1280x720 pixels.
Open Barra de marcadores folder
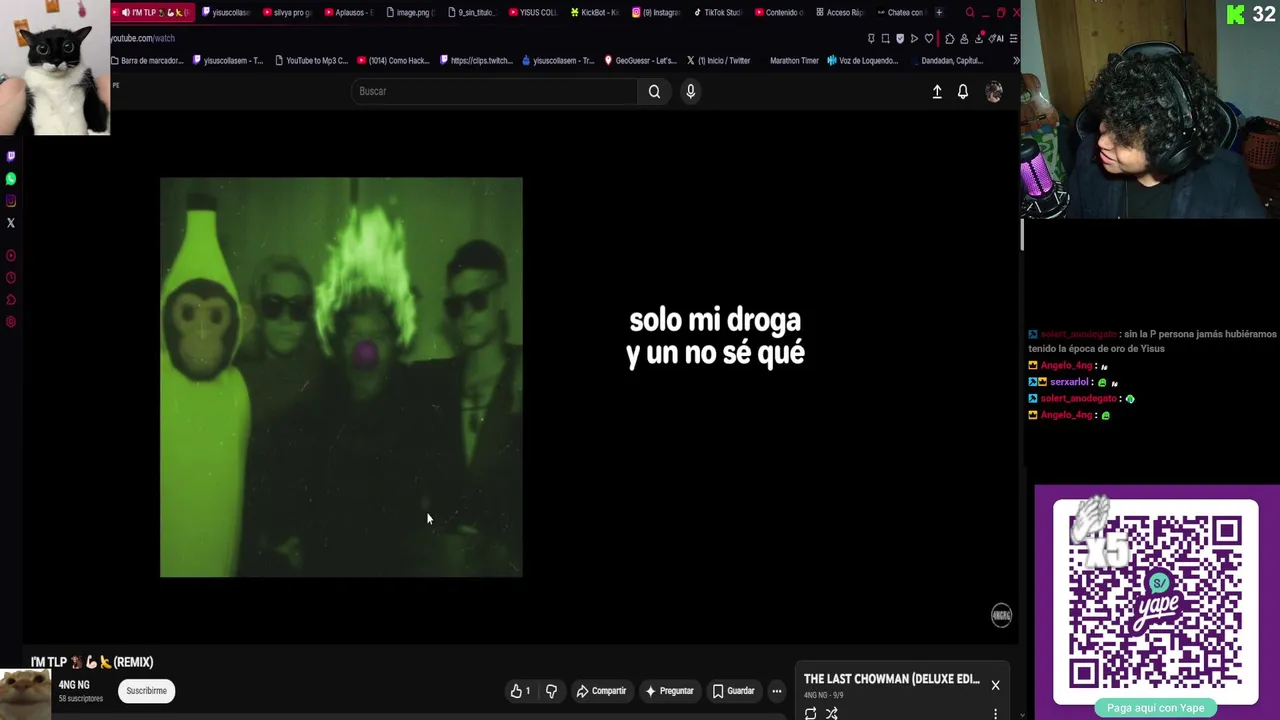(x=148, y=61)
